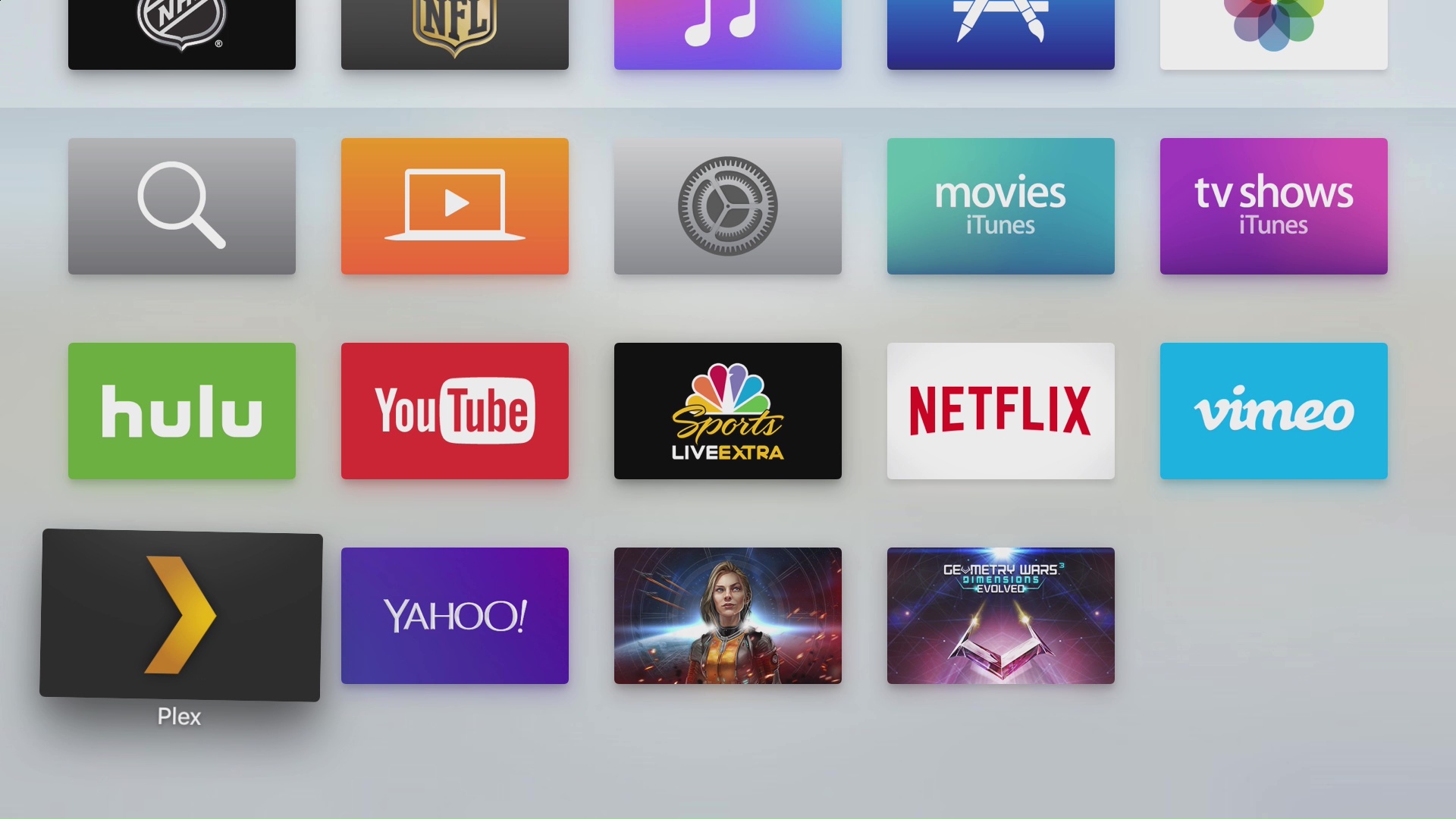
Task: Open the Netflix app
Action: click(1001, 411)
